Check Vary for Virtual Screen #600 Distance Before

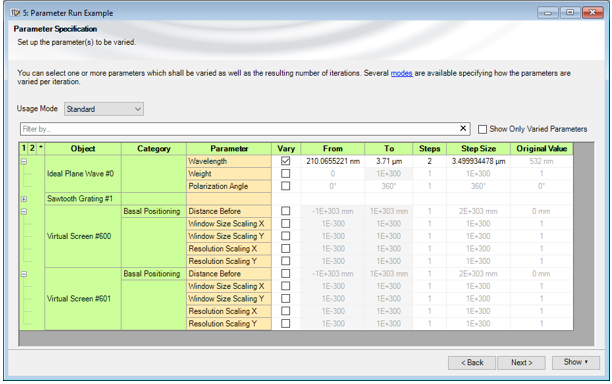pyautogui.click(x=286, y=211)
